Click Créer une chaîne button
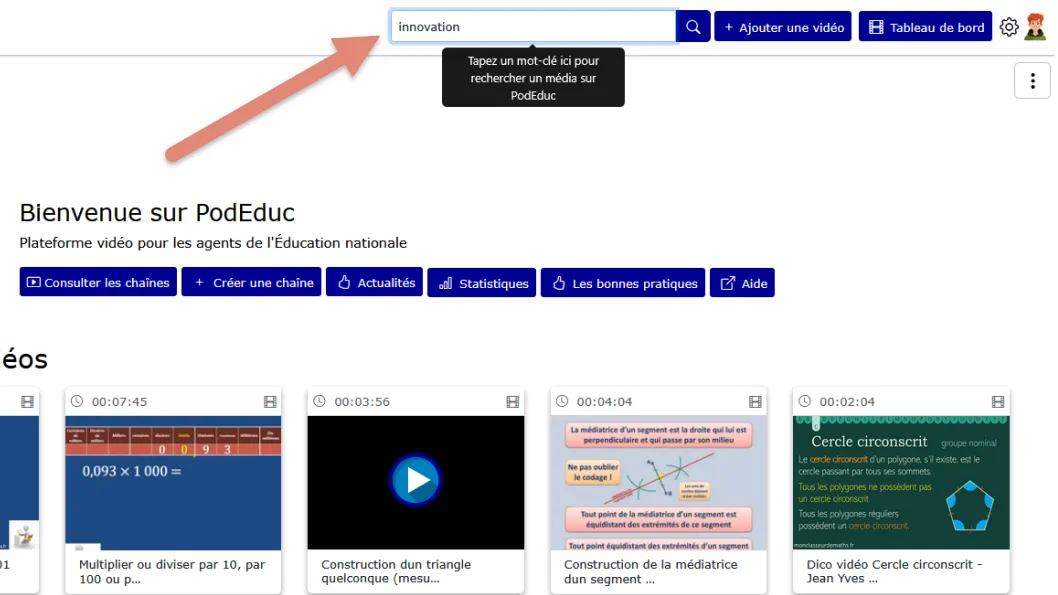The image size is (1058, 595). coord(251,282)
